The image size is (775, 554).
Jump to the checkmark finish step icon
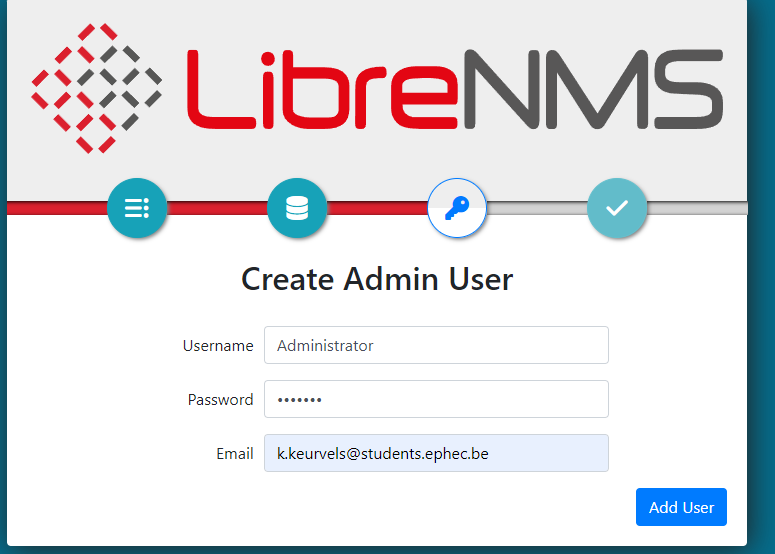(x=617, y=208)
